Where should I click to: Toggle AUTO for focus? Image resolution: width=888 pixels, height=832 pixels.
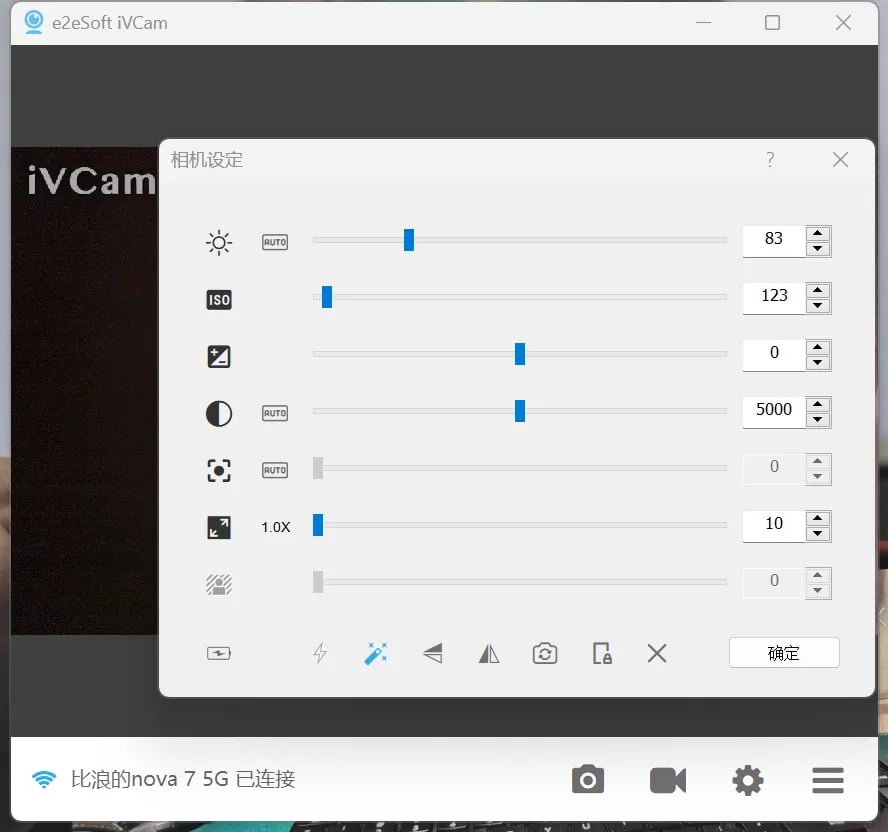(x=275, y=471)
